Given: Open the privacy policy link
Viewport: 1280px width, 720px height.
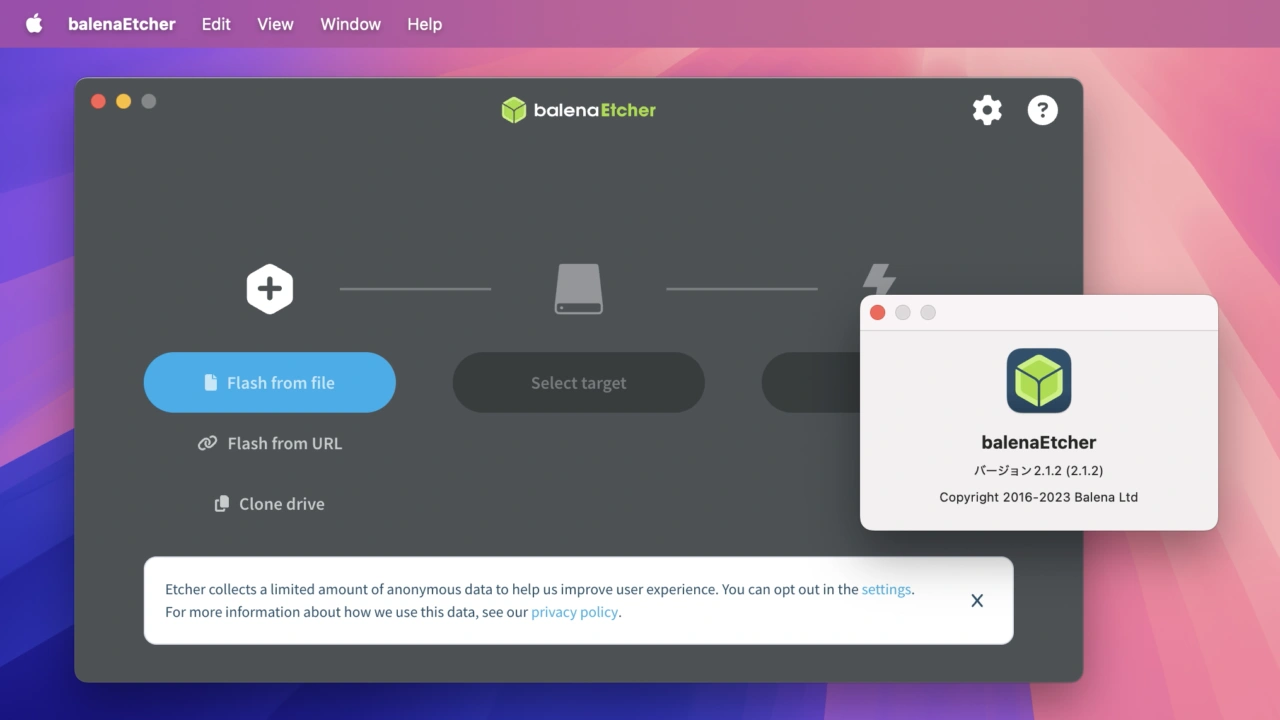Looking at the screenshot, I should (x=574, y=612).
